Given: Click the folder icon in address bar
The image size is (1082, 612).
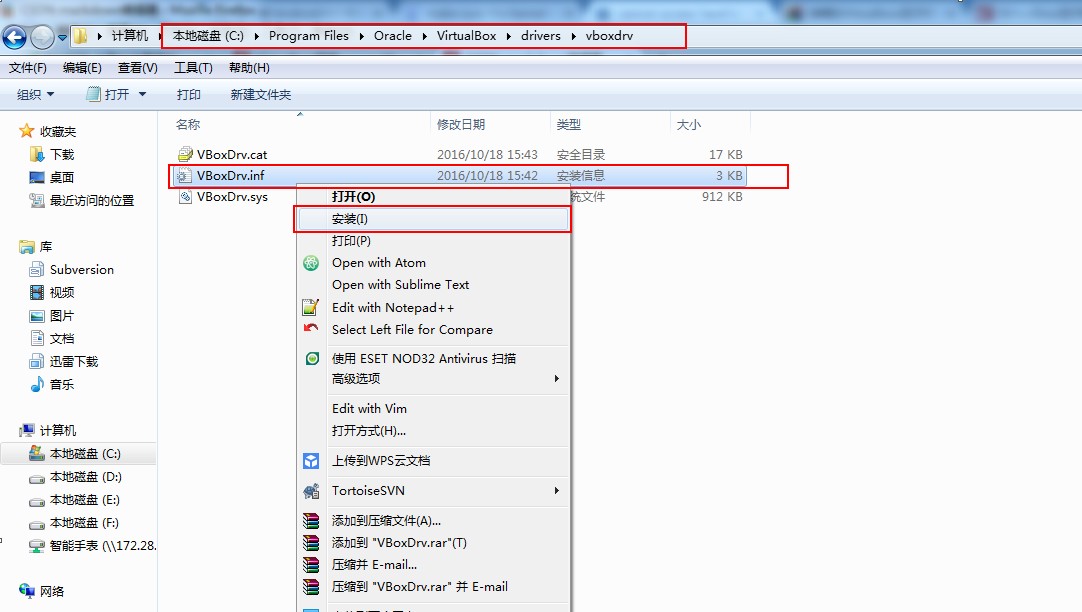Looking at the screenshot, I should click(x=81, y=36).
